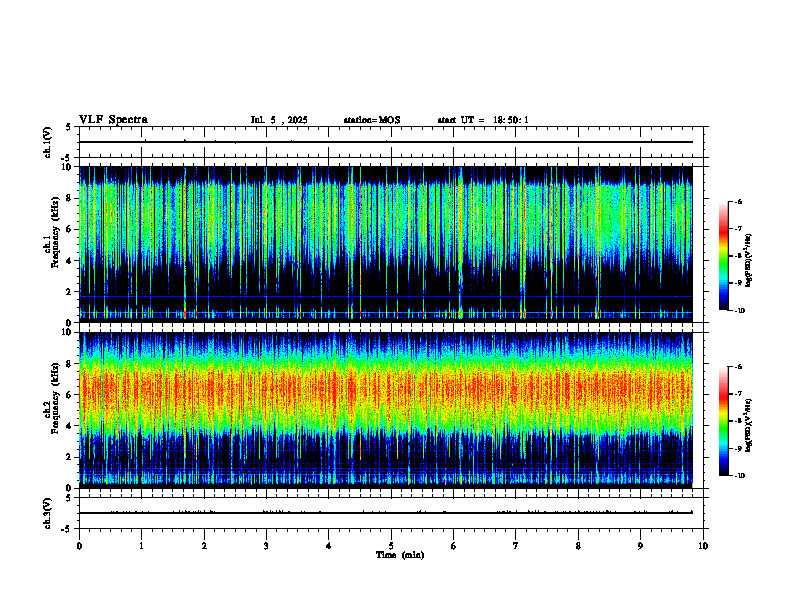Click the "6" kHz tick of ch.2 panel

pos(71,395)
